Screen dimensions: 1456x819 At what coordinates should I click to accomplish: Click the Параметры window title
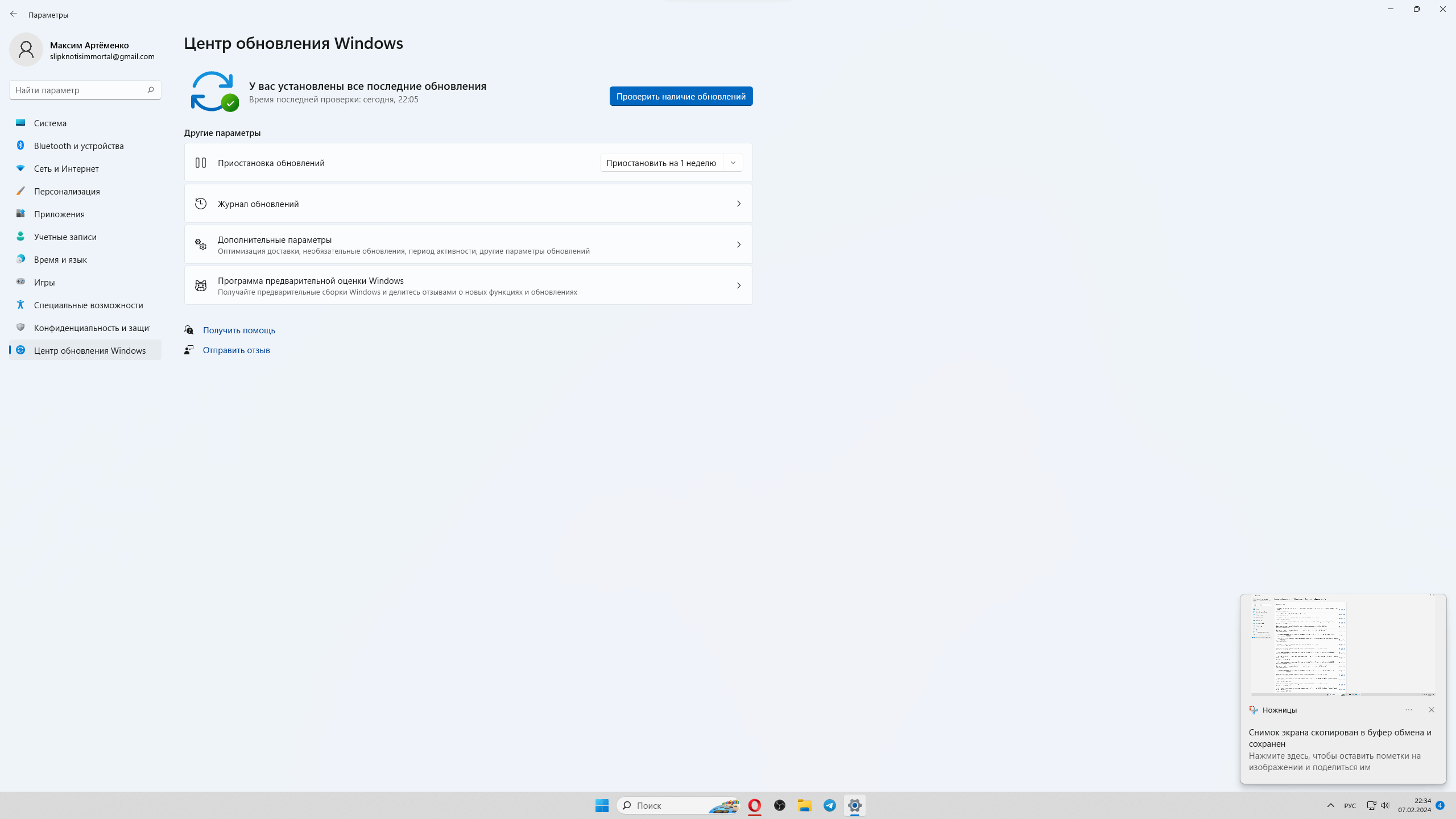click(48, 15)
